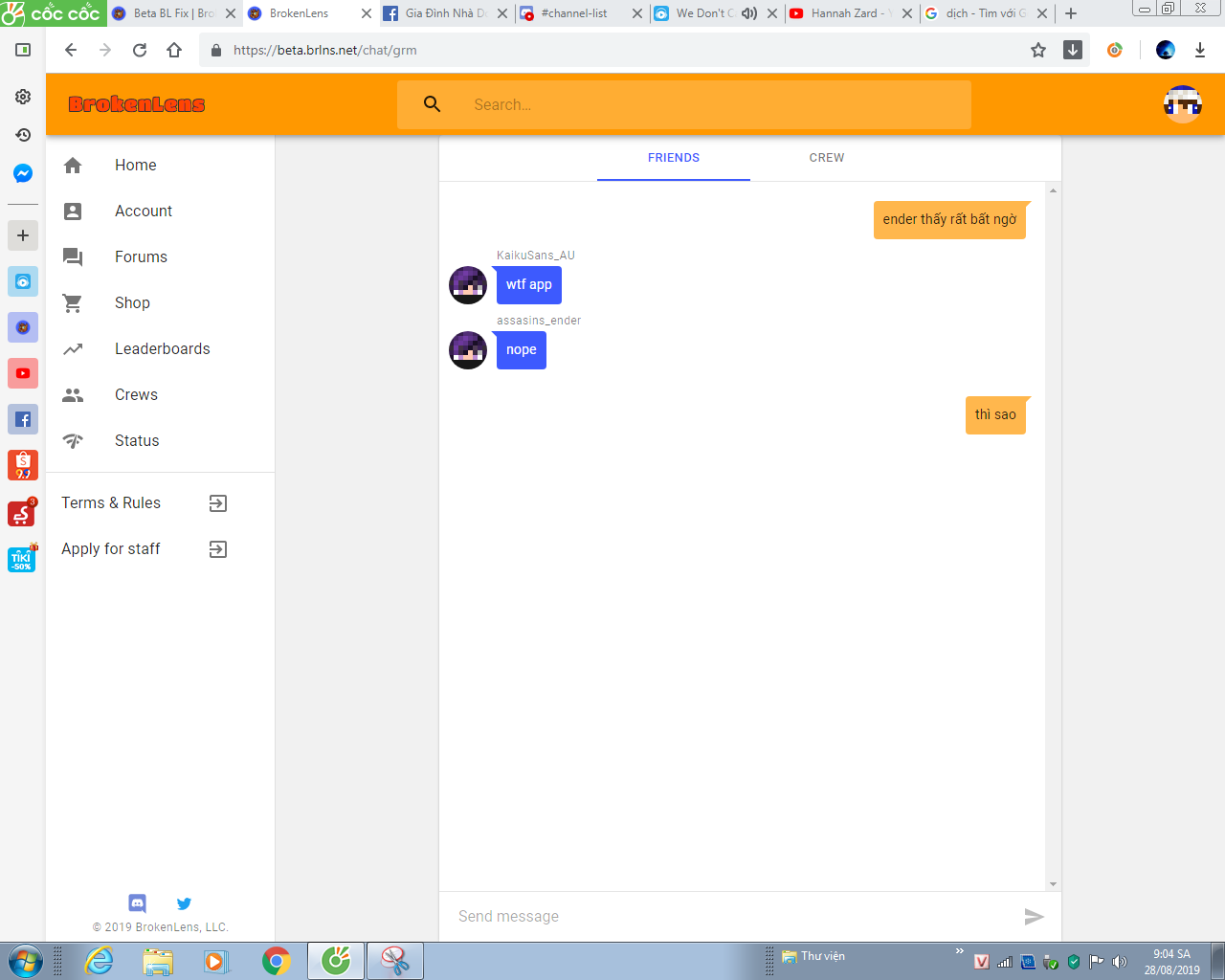Open the Twitter bird icon in footer
Viewport: 1225px width, 980px height.
tap(184, 903)
